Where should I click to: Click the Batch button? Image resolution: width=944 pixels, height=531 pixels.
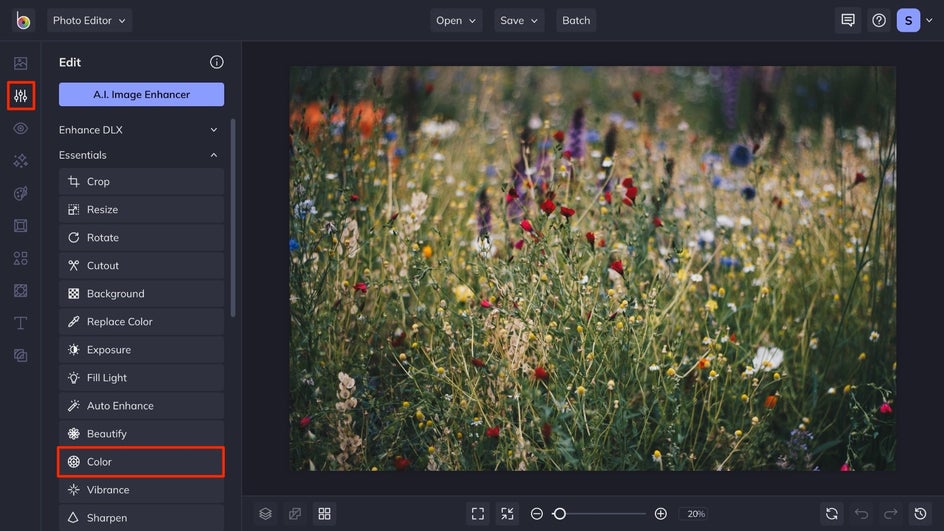pos(576,20)
